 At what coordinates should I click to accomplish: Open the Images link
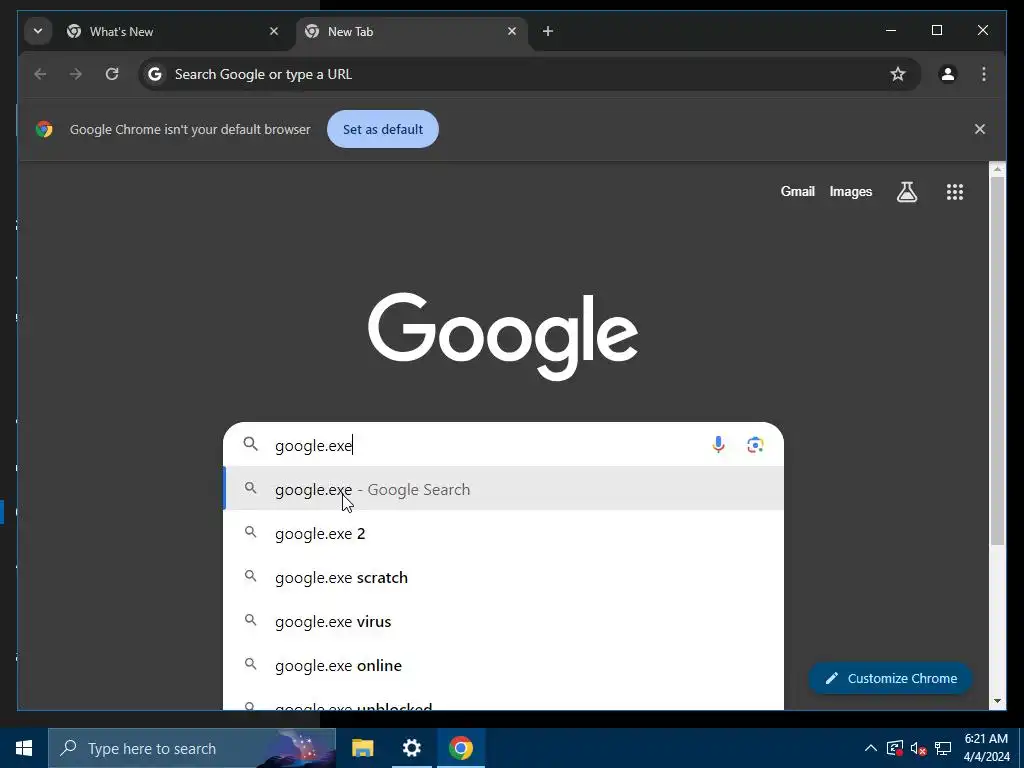850,191
